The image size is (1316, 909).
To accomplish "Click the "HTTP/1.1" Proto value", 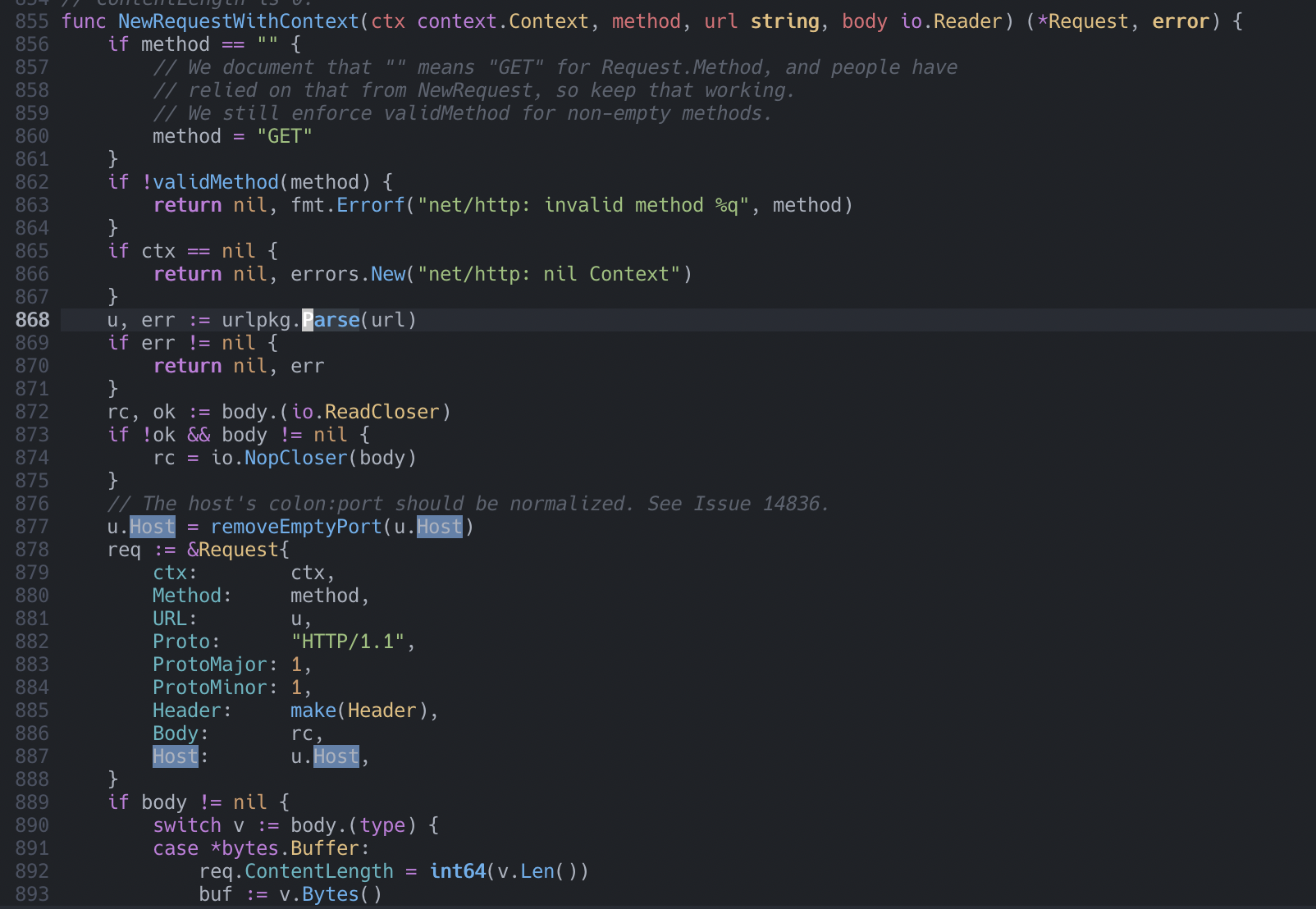I will 350,641.
